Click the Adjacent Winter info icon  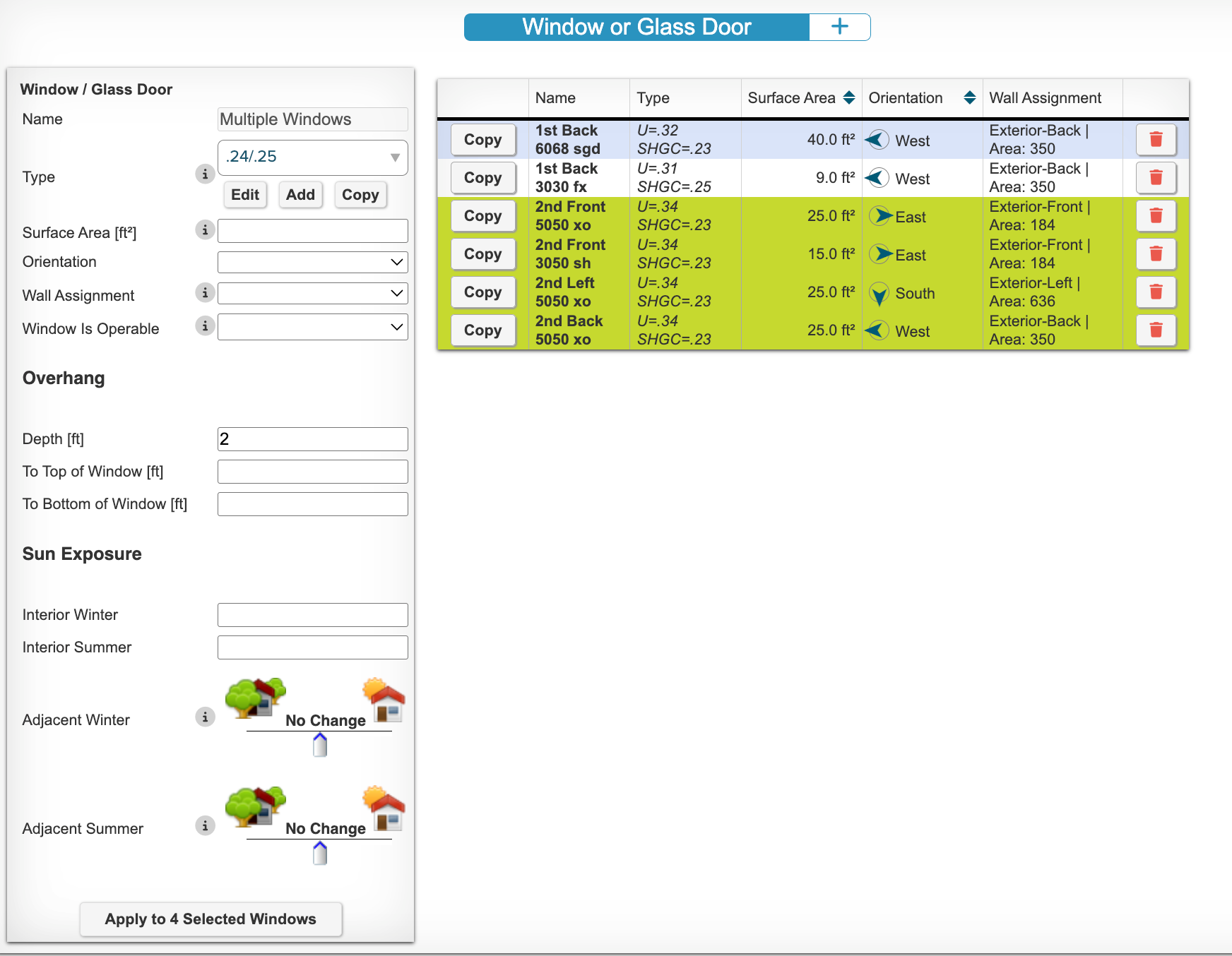tap(205, 717)
